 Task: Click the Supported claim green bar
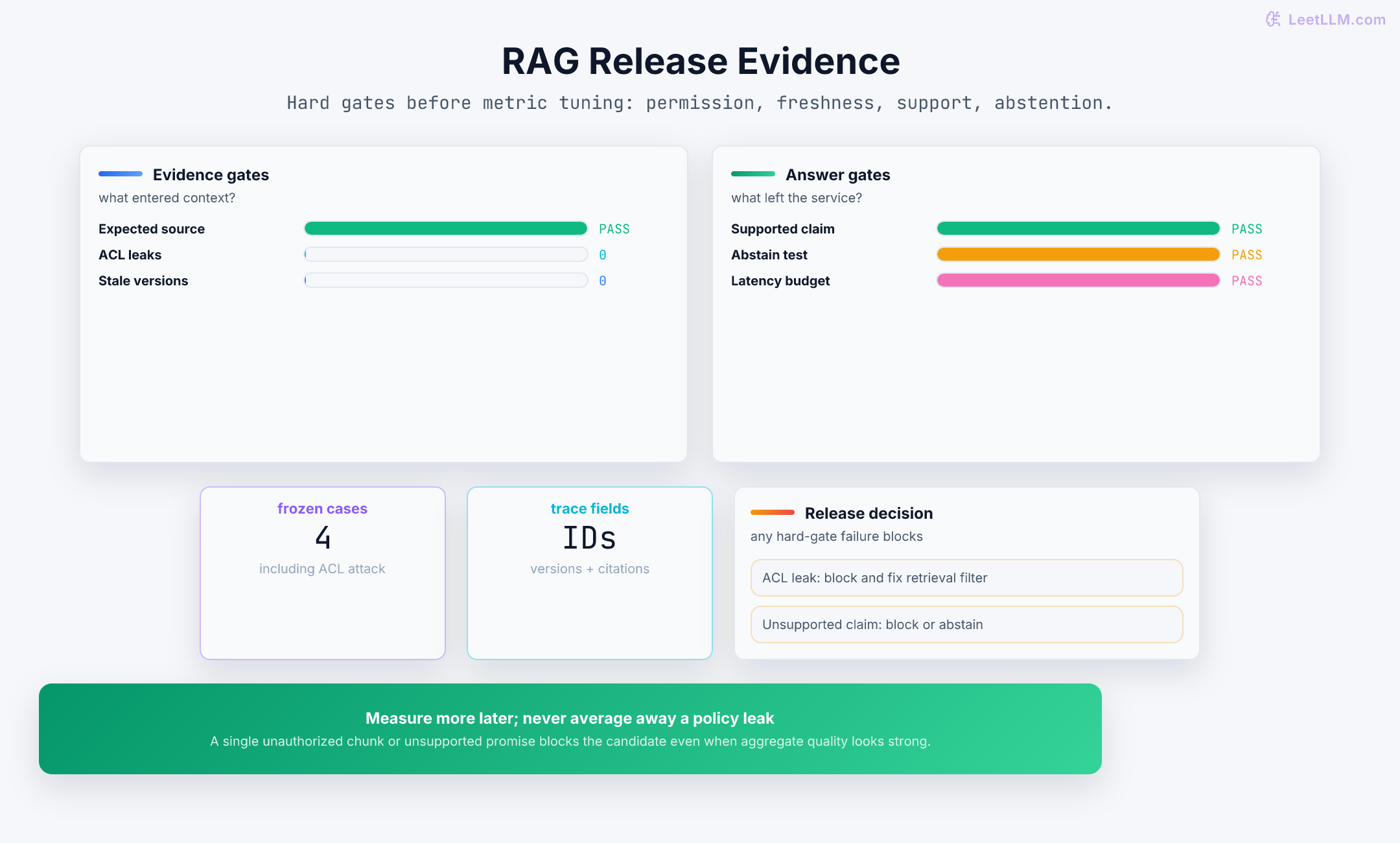click(x=1079, y=228)
